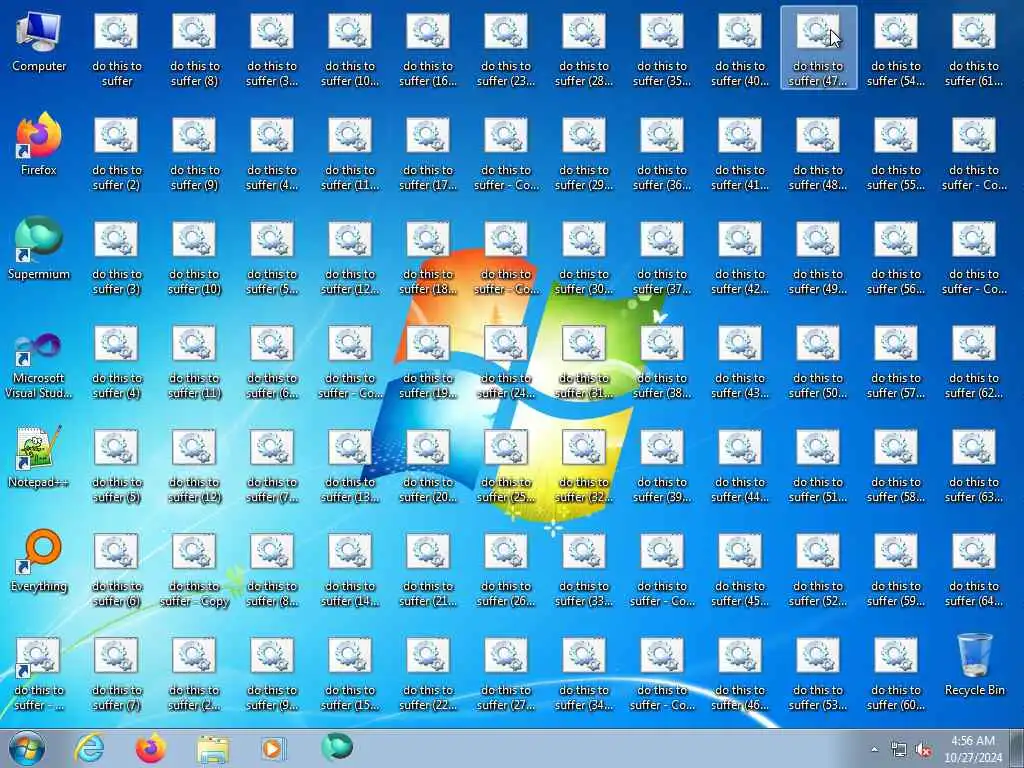
Task: Select the "do this to suffer - Copy" file
Action: point(195,570)
